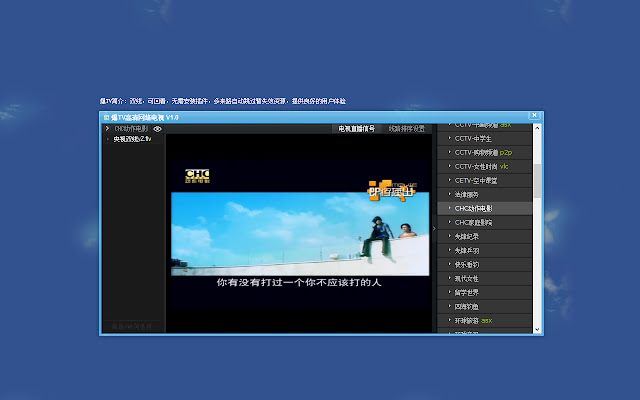Collapse the channel list with the side arrow

[434, 229]
